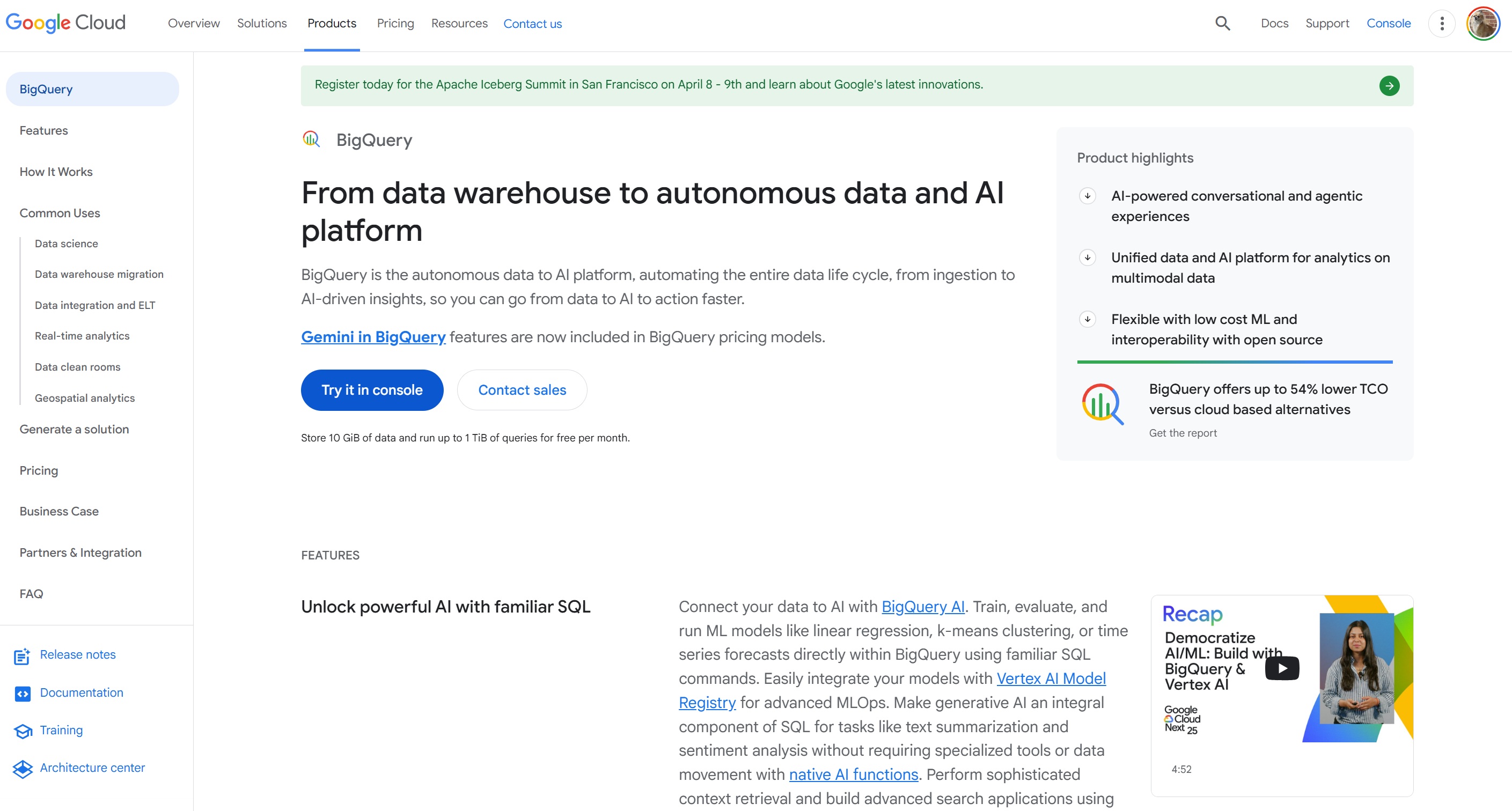Expand 'Flexible with low cost ML' highlight
1512x811 pixels.
tap(1087, 319)
